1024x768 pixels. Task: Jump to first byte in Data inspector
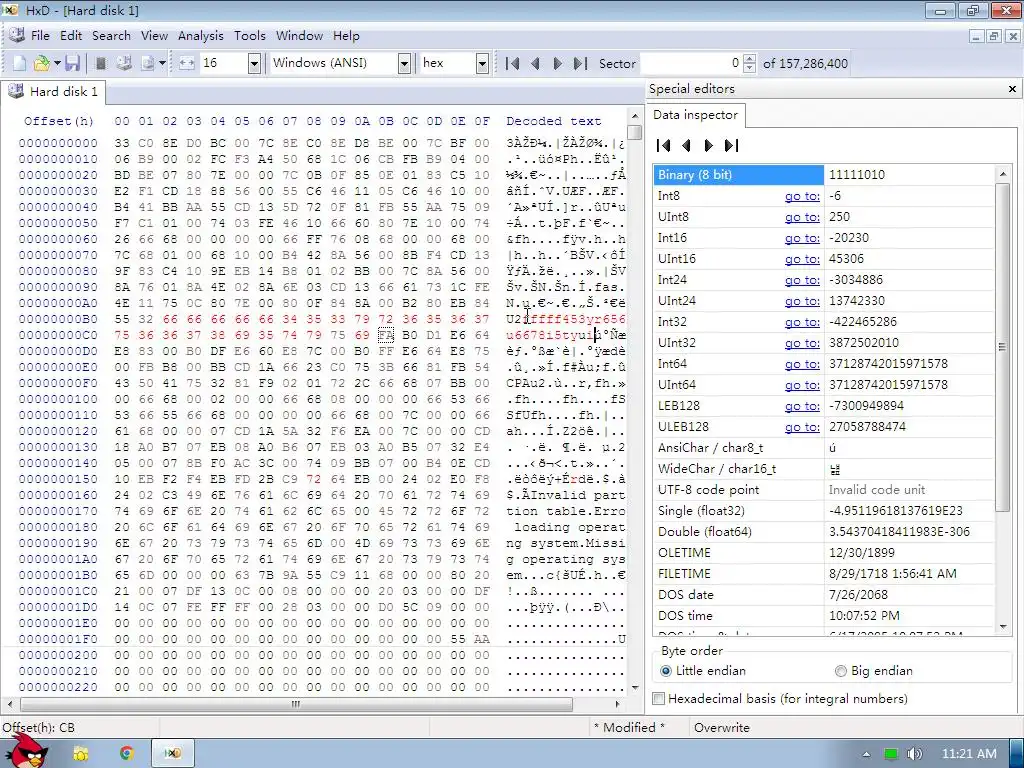[x=664, y=146]
